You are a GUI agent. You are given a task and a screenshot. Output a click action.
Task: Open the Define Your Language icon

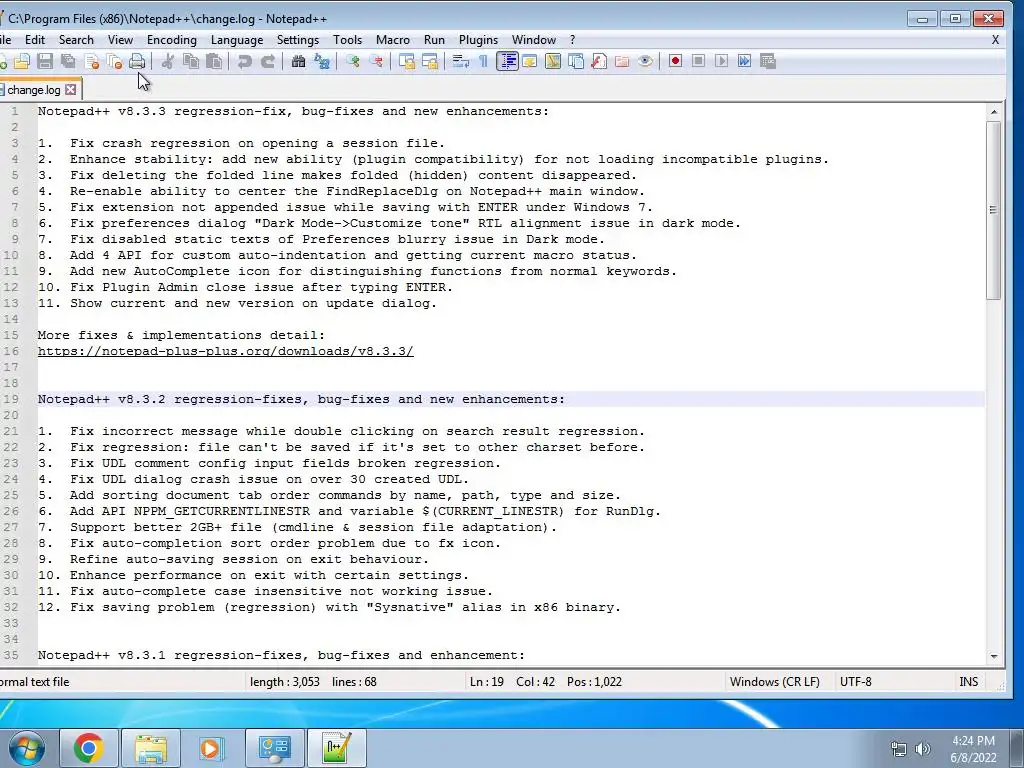tap(530, 61)
